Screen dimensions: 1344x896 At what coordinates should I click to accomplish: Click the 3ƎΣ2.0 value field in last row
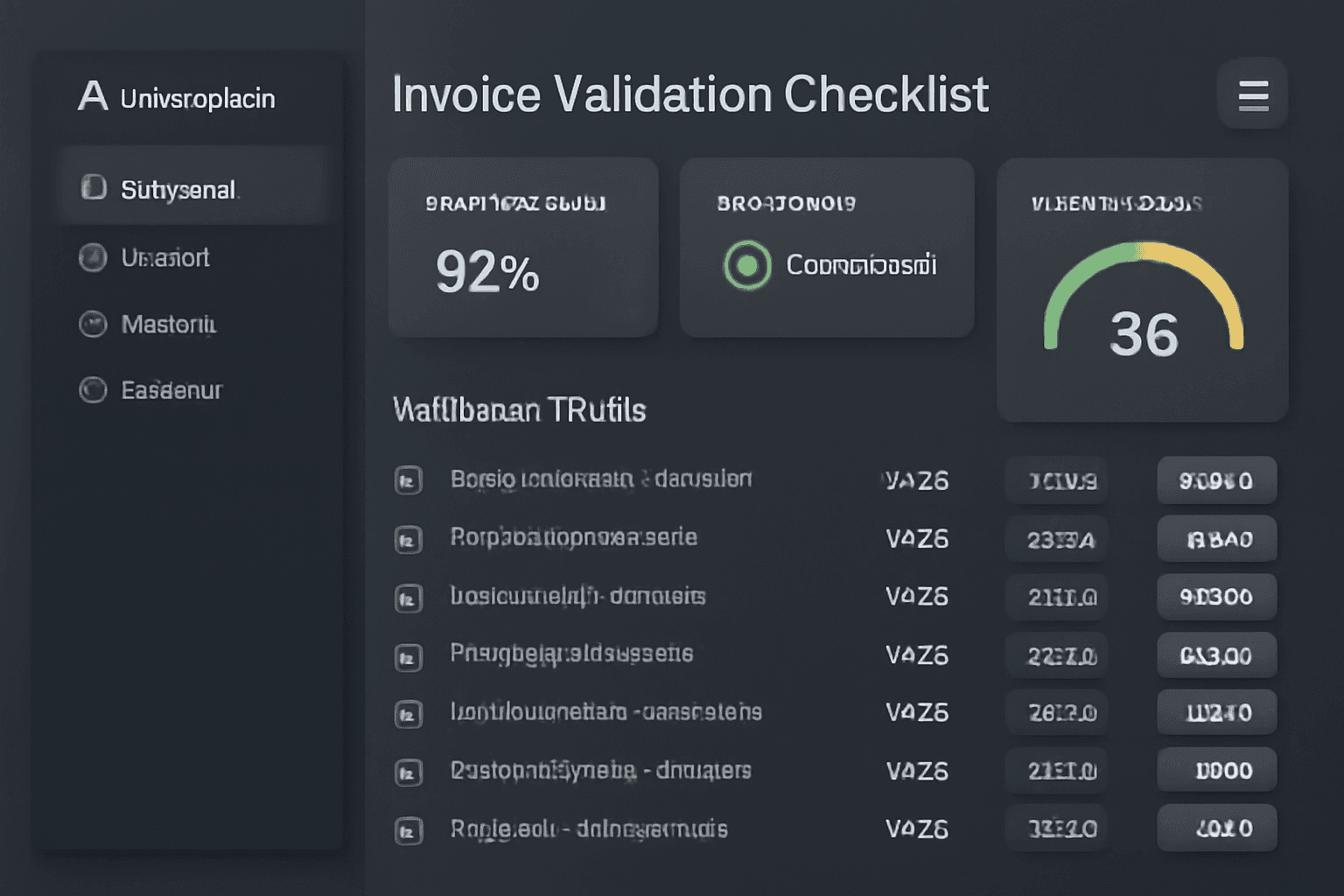tap(1056, 828)
